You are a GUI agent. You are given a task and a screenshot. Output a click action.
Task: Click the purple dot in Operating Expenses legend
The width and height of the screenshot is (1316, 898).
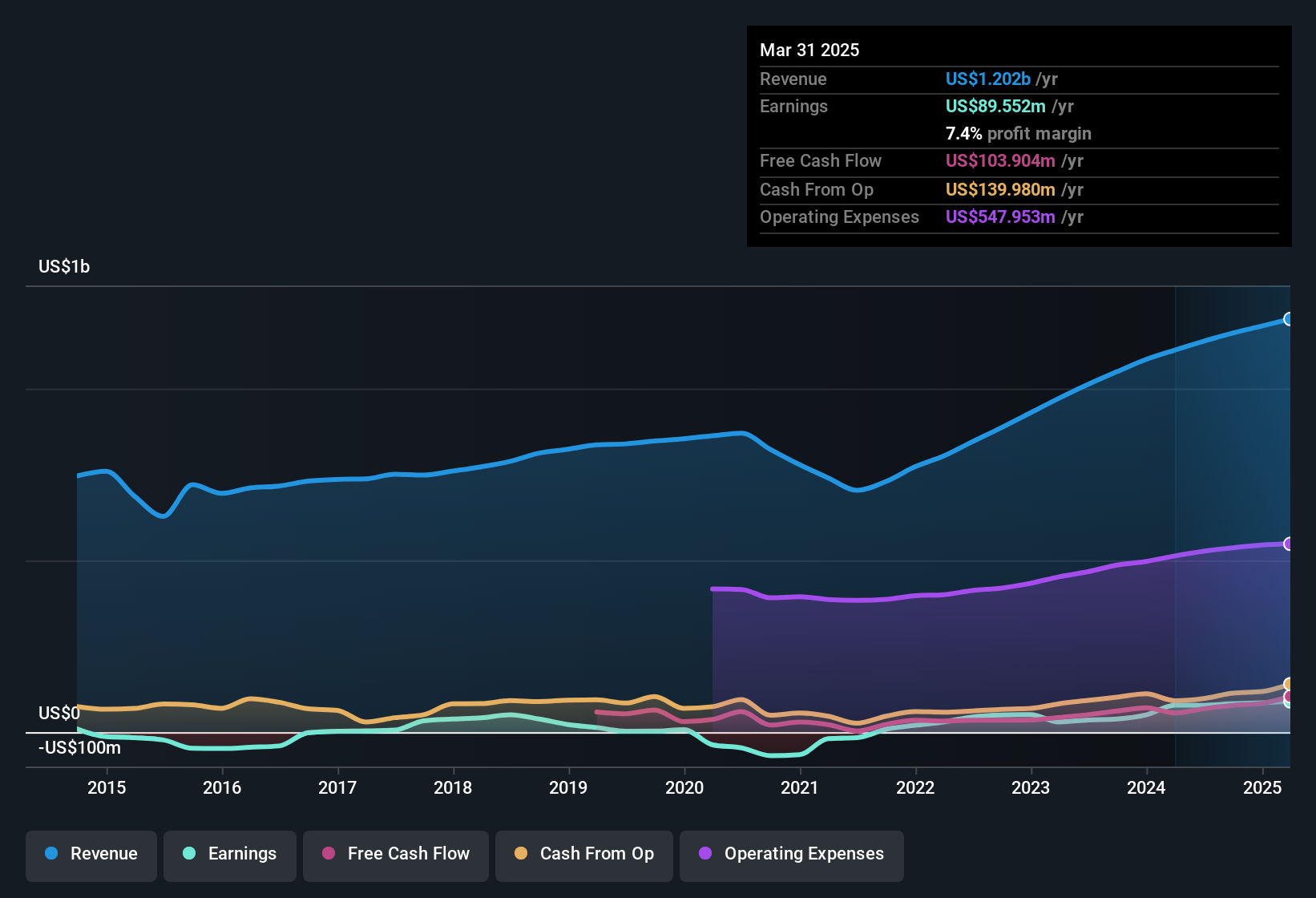pos(705,854)
